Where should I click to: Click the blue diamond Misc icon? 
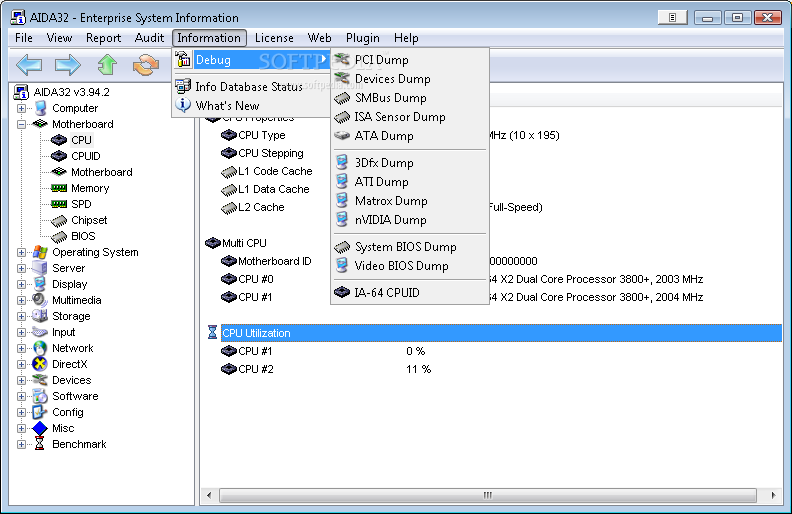[x=40, y=428]
